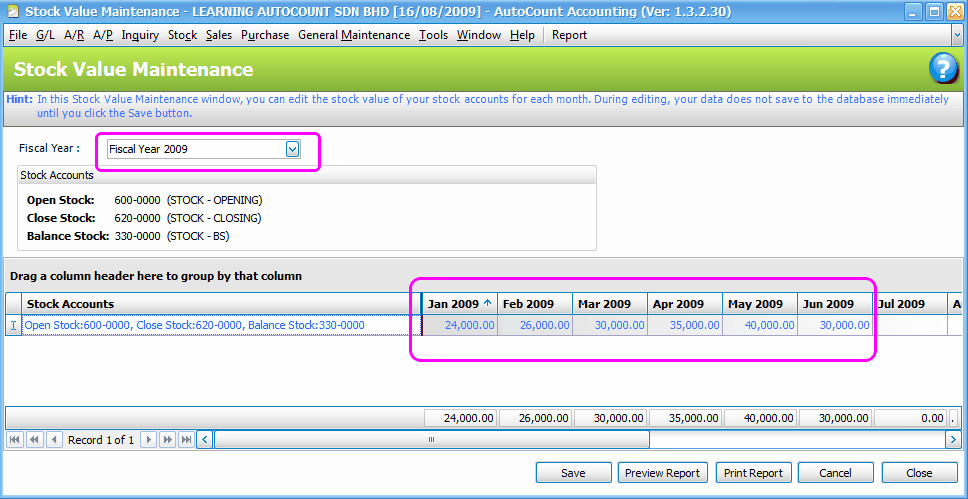This screenshot has width=968, height=499.
Task: Go to first record in navigator
Action: (15, 440)
